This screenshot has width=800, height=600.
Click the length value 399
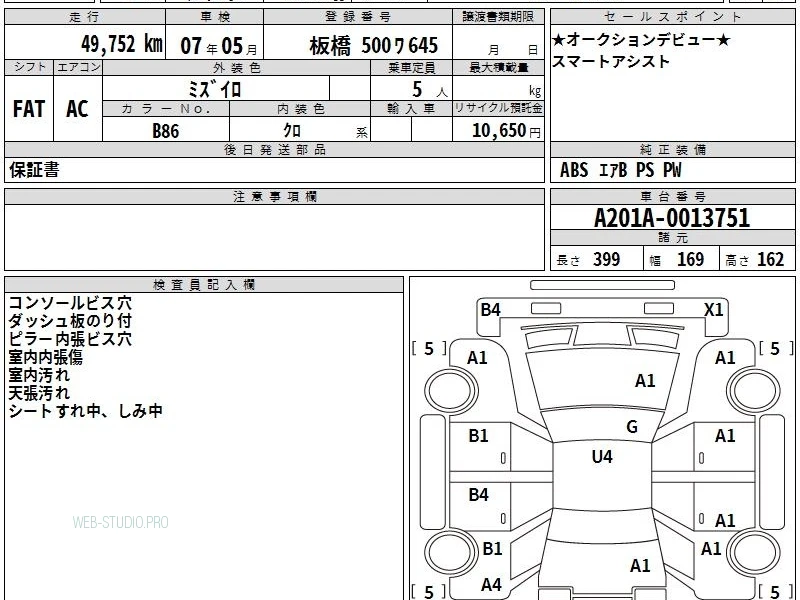(x=607, y=260)
